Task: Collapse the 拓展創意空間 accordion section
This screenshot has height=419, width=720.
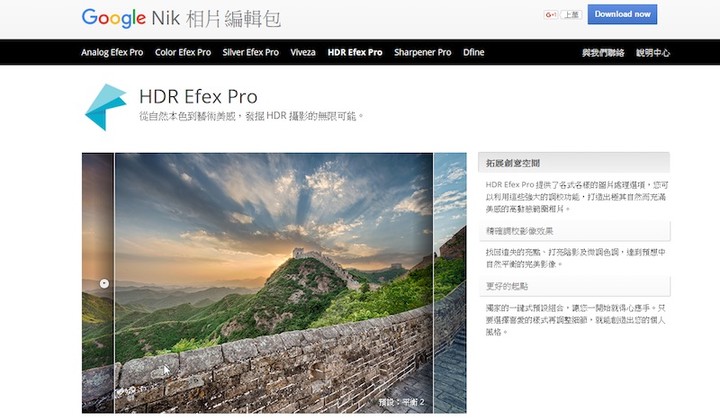Action: coord(574,163)
